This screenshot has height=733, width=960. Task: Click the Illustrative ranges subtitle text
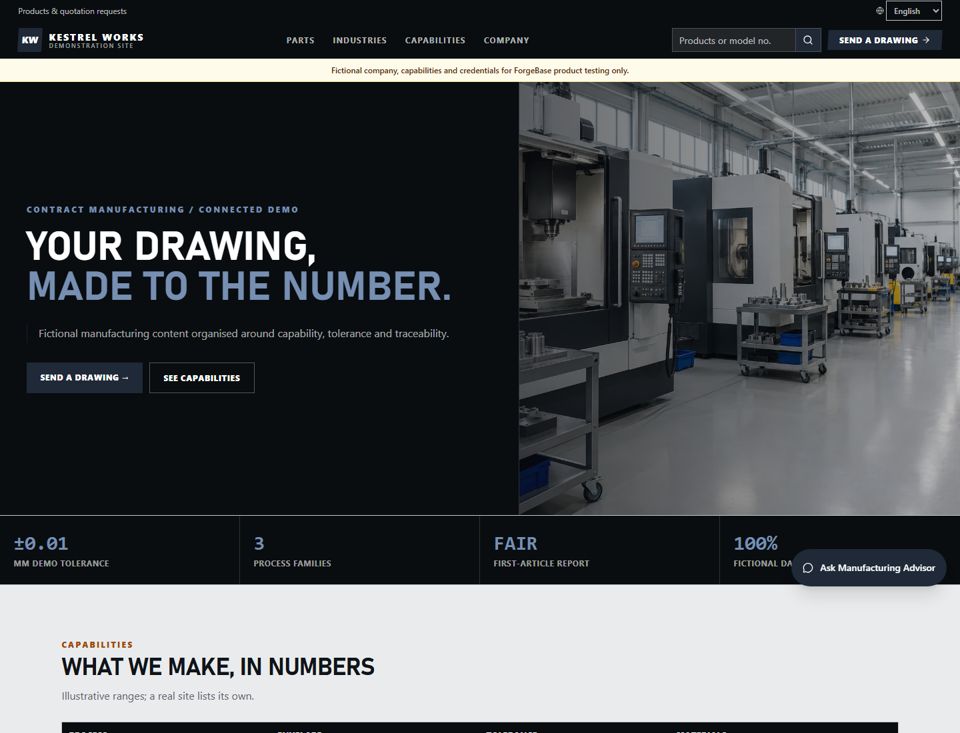(x=157, y=696)
